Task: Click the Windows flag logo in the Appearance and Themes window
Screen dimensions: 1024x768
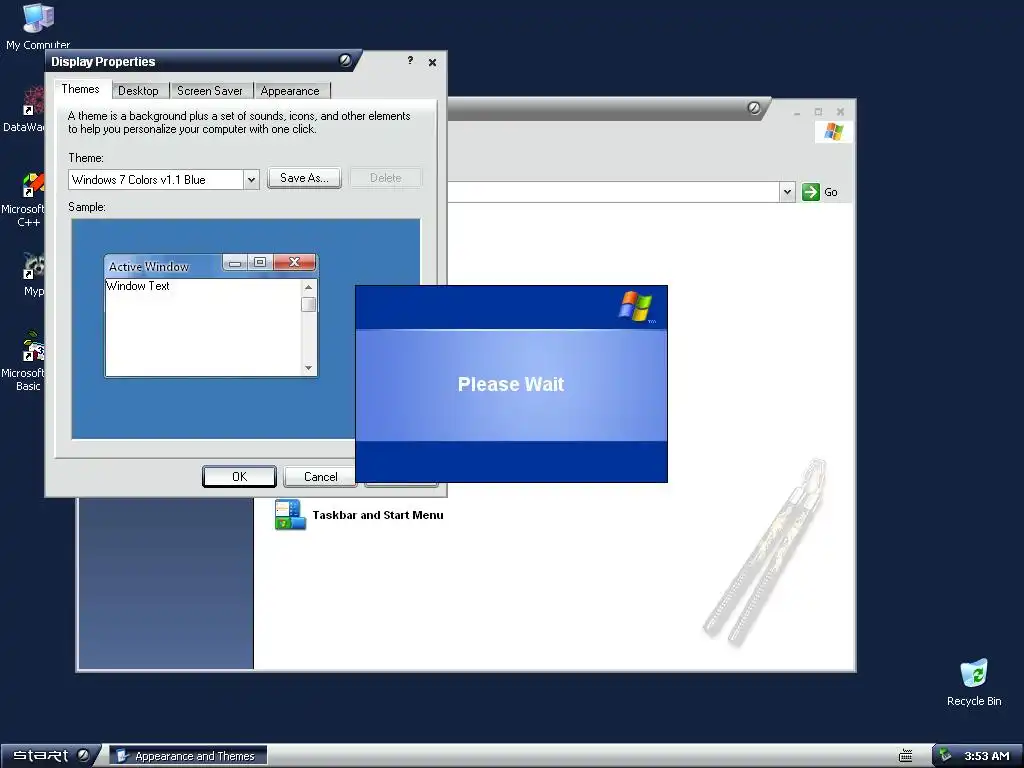Action: coord(833,132)
